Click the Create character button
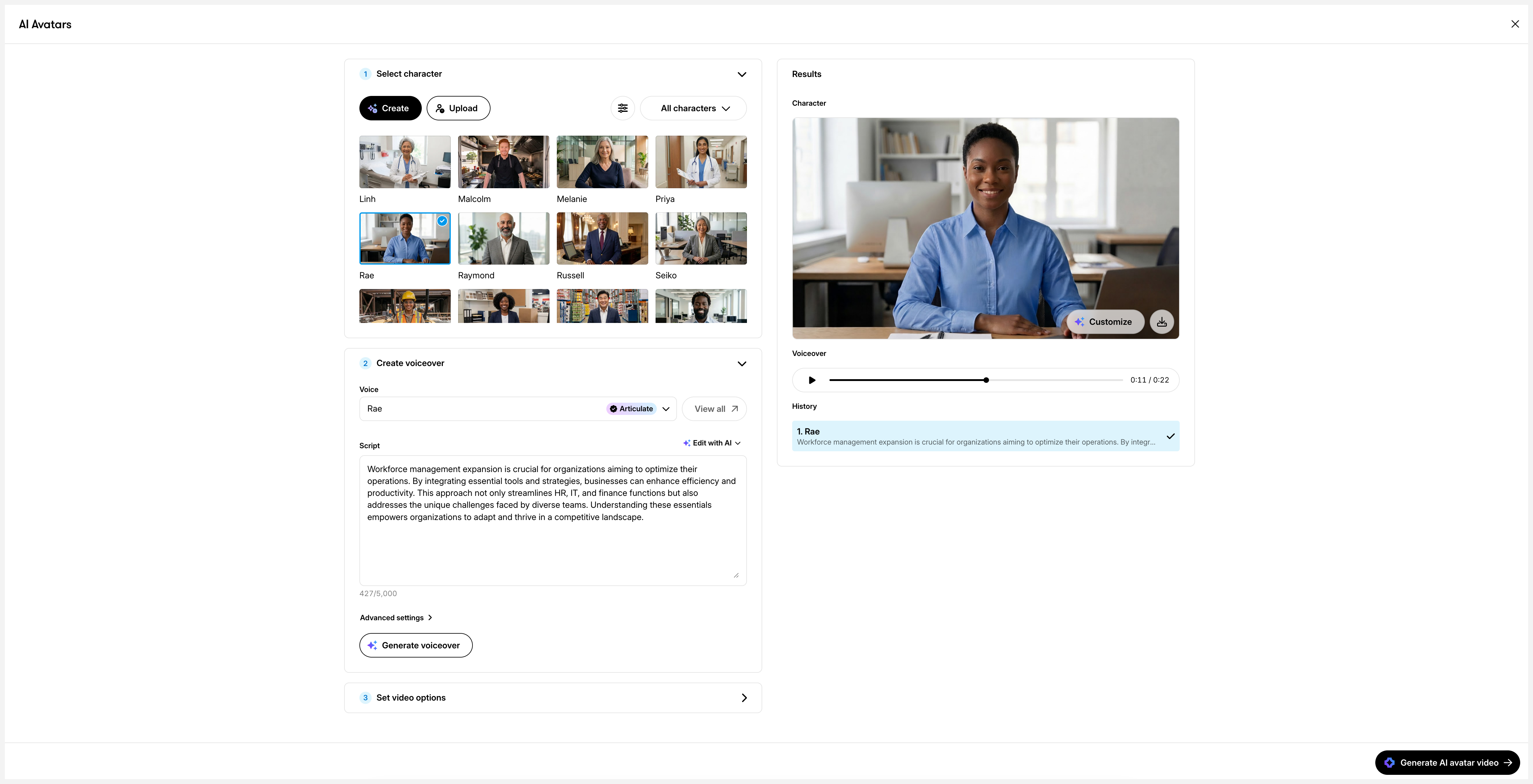This screenshot has height=784, width=1533. (390, 108)
